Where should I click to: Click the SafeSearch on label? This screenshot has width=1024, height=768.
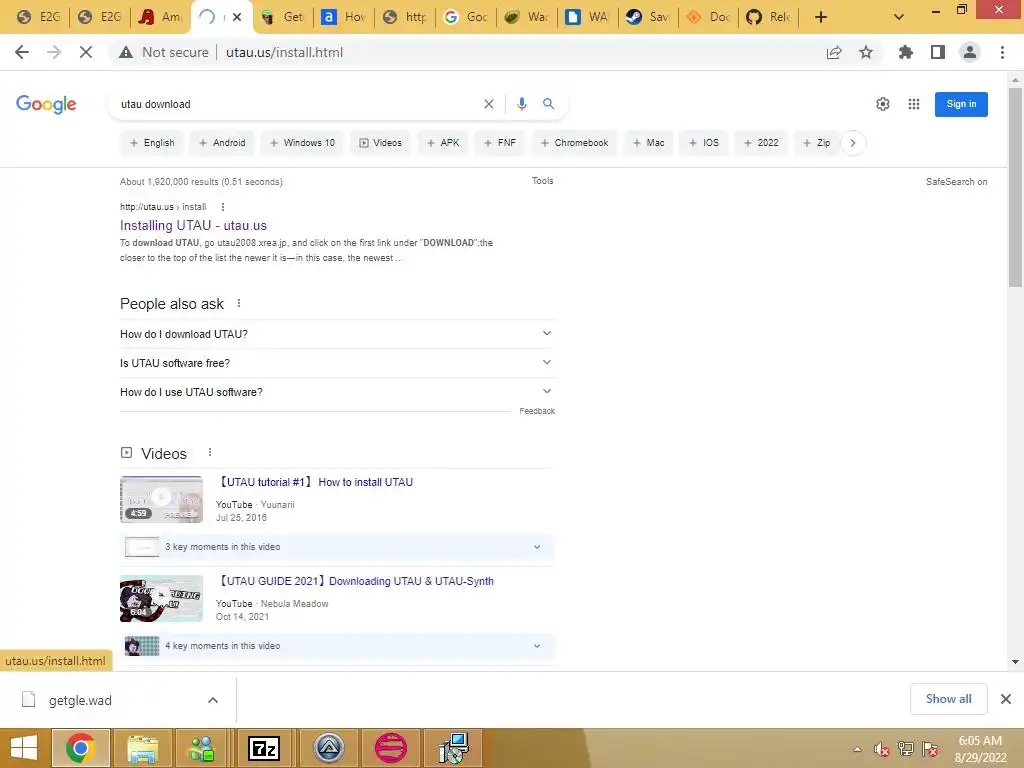tap(956, 182)
